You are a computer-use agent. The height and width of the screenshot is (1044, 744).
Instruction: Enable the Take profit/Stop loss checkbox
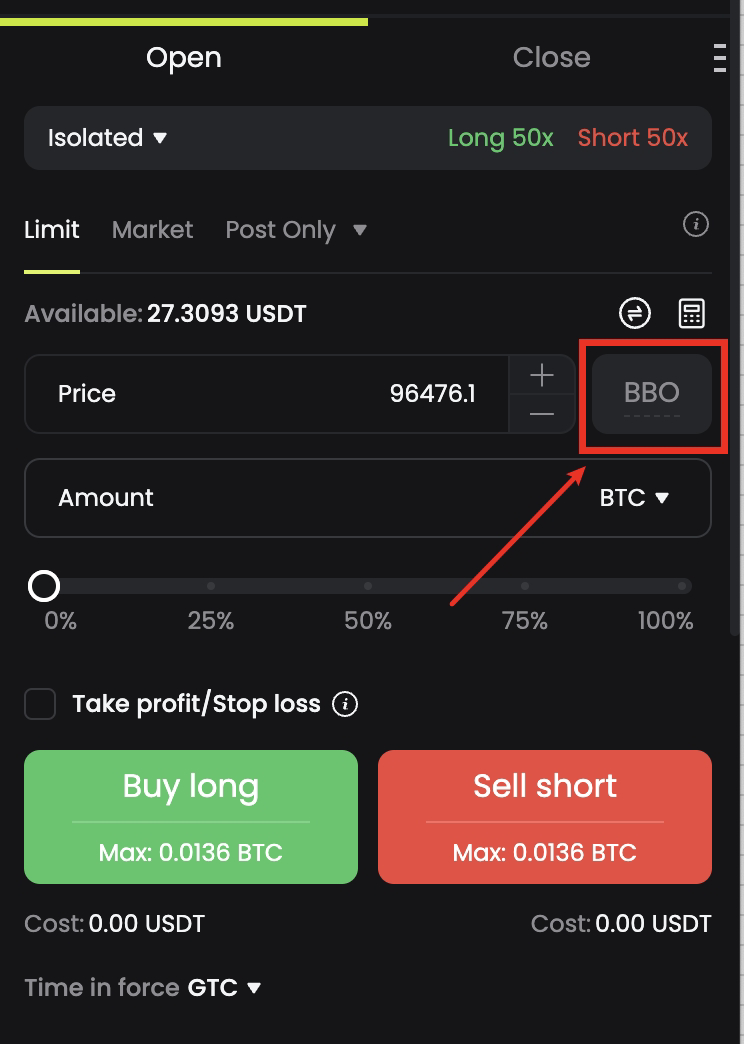tap(40, 704)
